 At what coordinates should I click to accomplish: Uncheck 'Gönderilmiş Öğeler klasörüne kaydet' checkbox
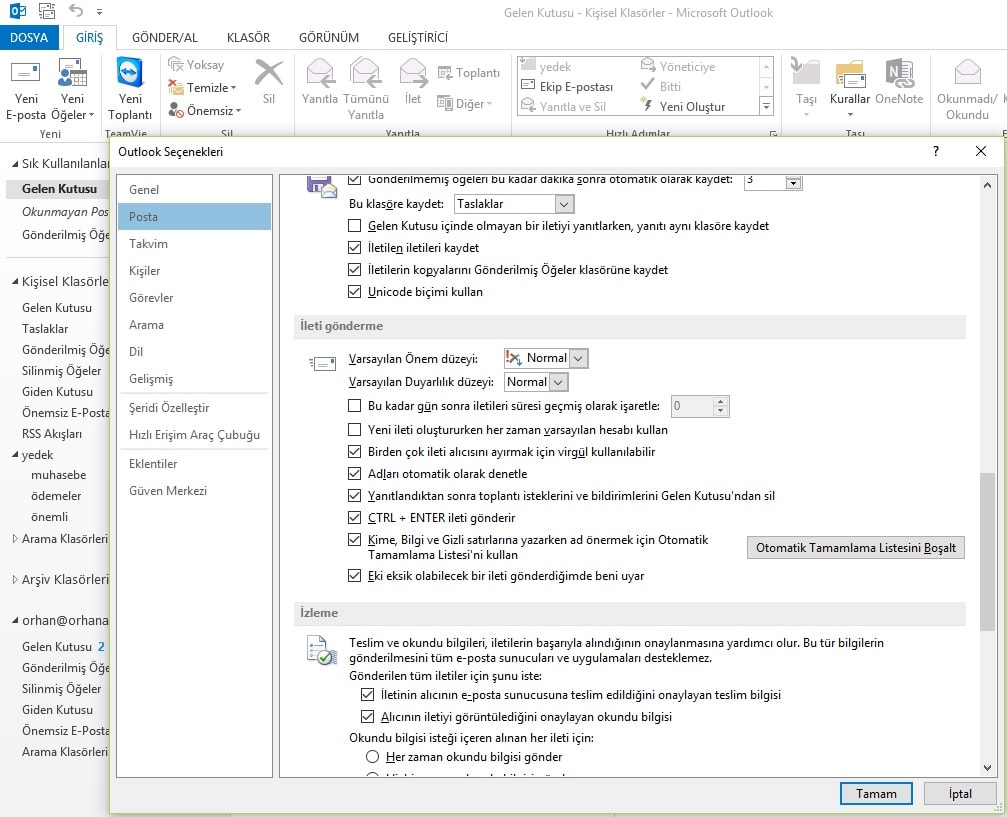pos(354,269)
